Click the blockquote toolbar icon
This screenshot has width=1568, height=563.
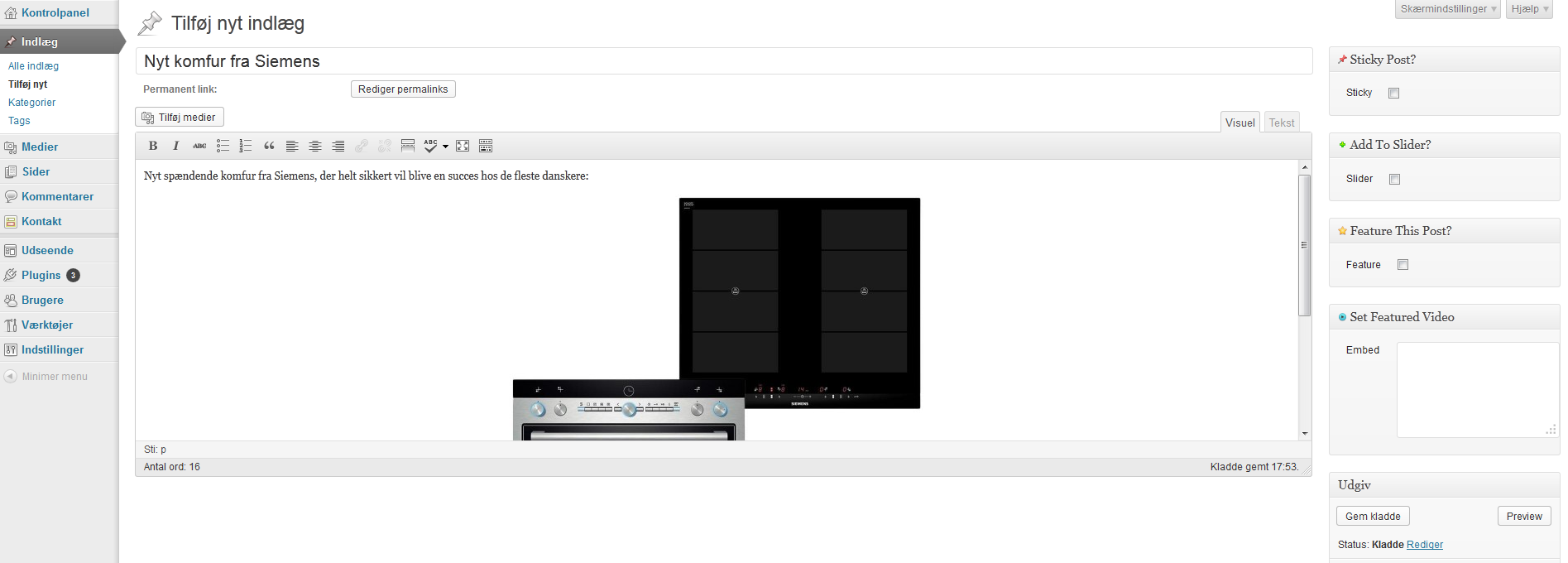[x=269, y=146]
